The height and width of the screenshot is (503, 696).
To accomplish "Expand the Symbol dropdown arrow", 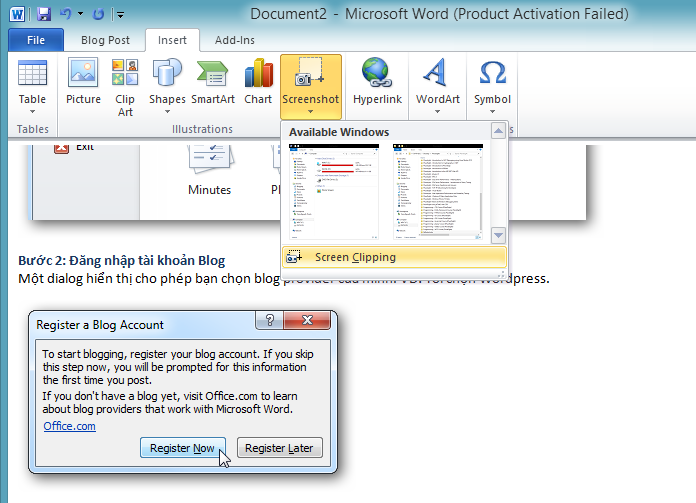I will (x=492, y=111).
